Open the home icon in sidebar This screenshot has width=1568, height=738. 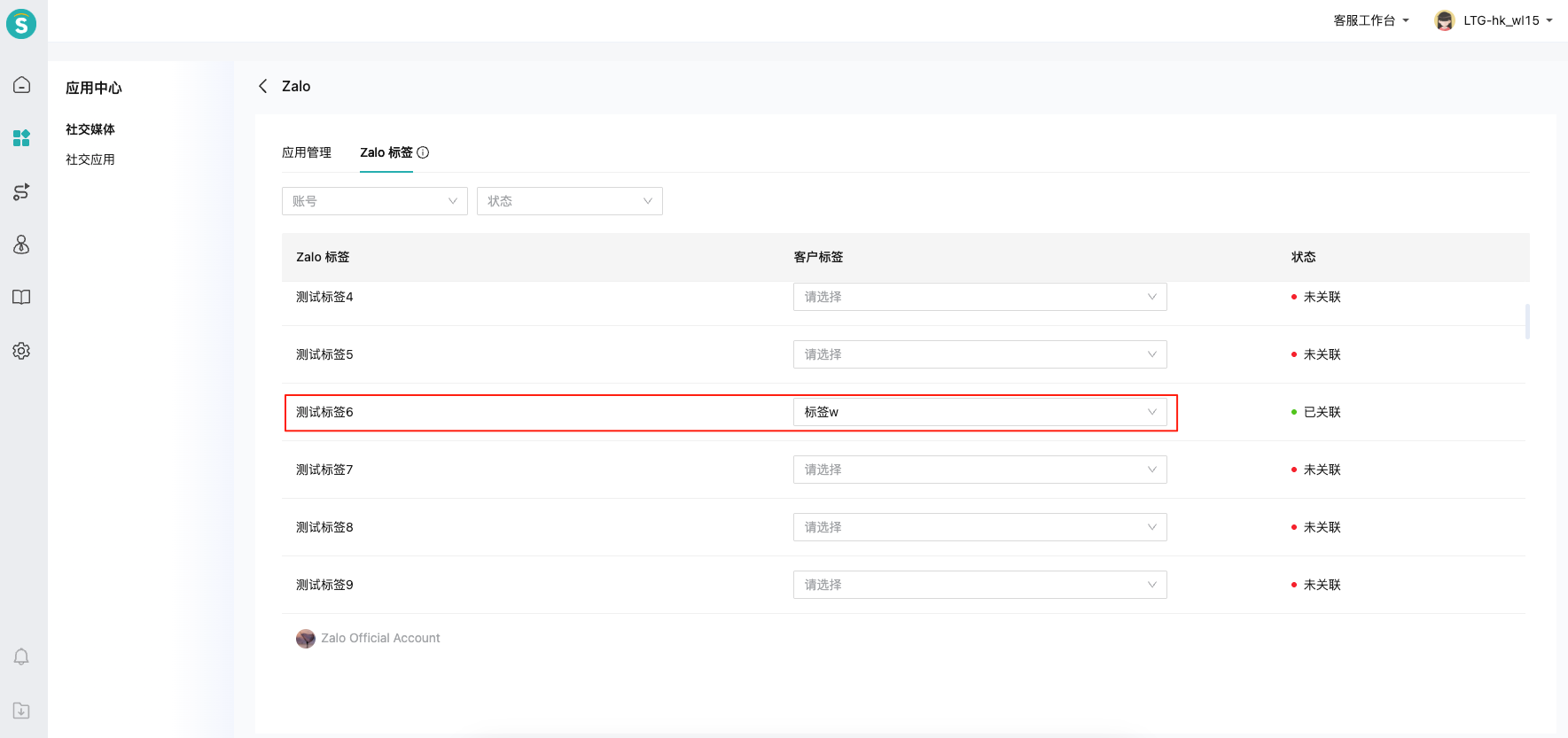[21, 85]
